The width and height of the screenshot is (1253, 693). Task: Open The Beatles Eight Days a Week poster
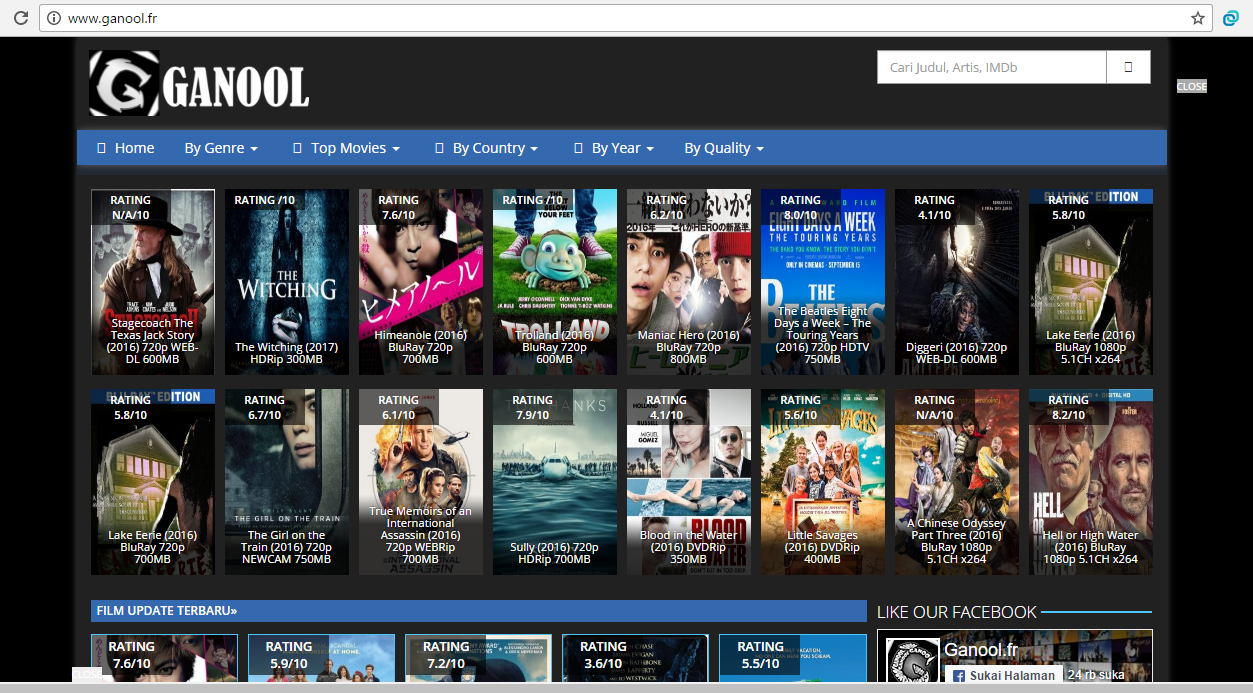[x=823, y=282]
